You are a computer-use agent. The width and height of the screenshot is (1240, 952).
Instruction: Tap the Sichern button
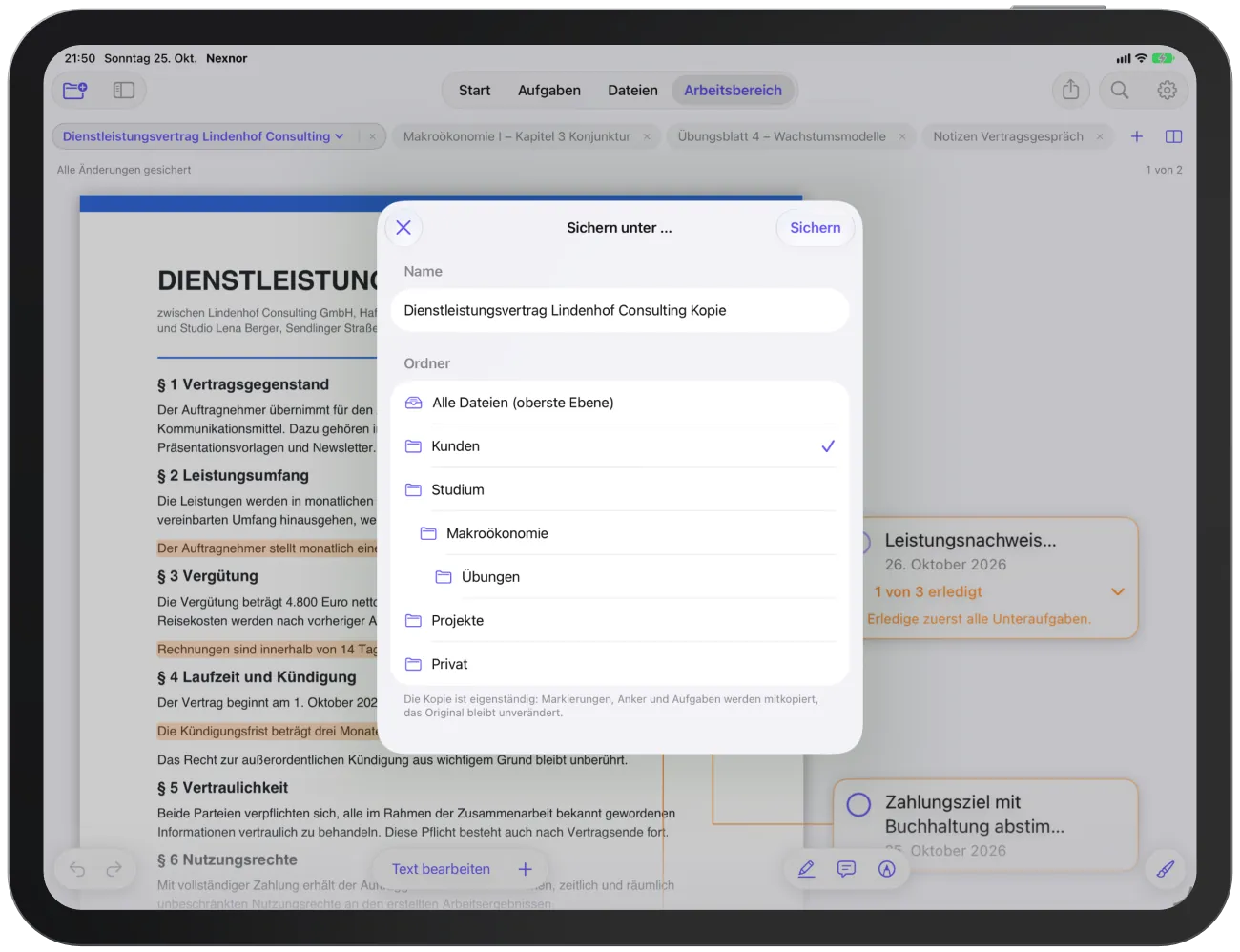[815, 228]
